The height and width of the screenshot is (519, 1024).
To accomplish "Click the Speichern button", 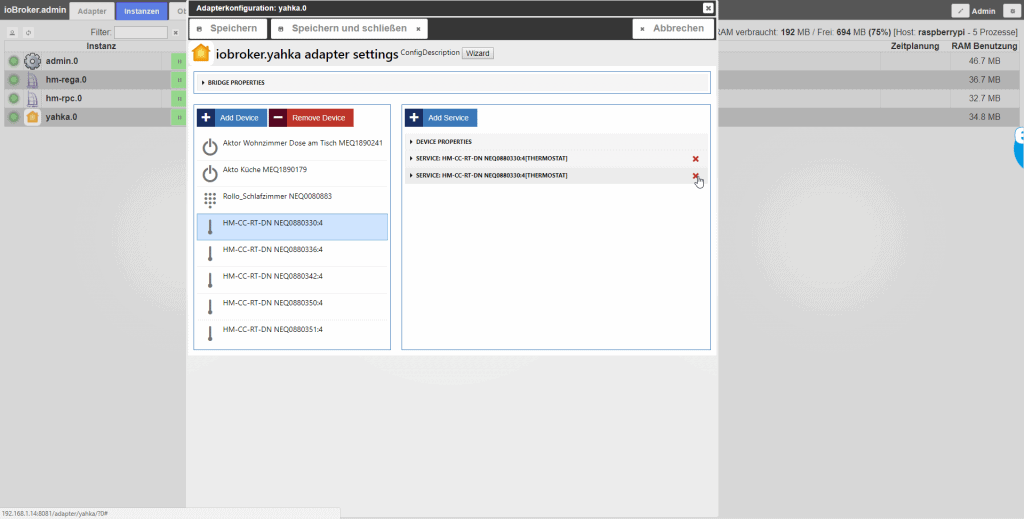I will (228, 29).
